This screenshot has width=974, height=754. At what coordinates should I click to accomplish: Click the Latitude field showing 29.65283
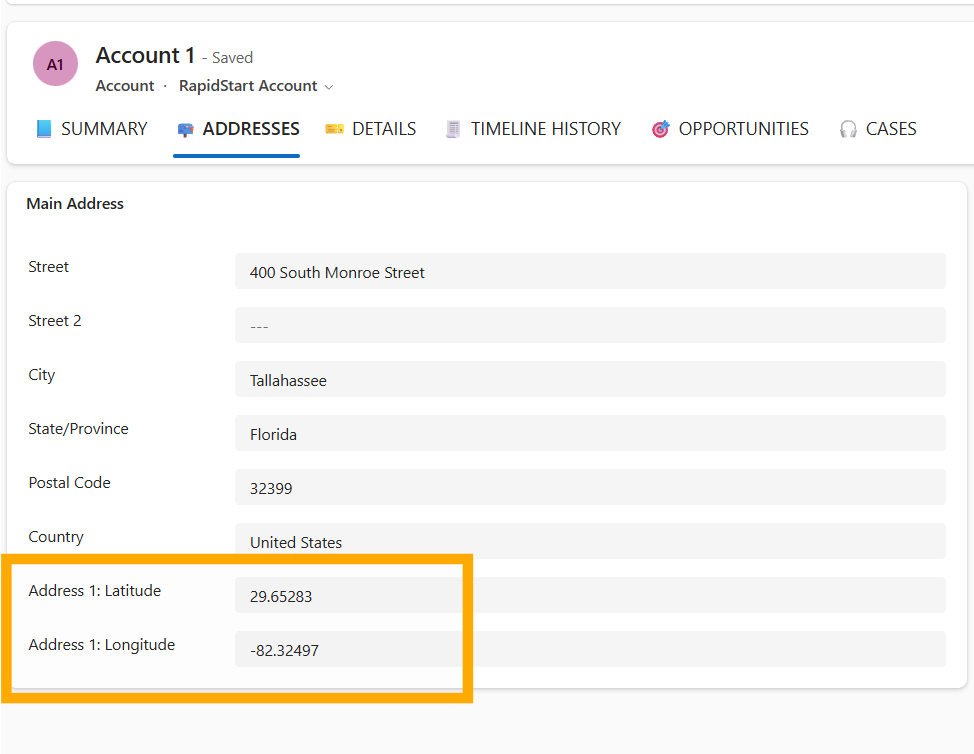[590, 596]
